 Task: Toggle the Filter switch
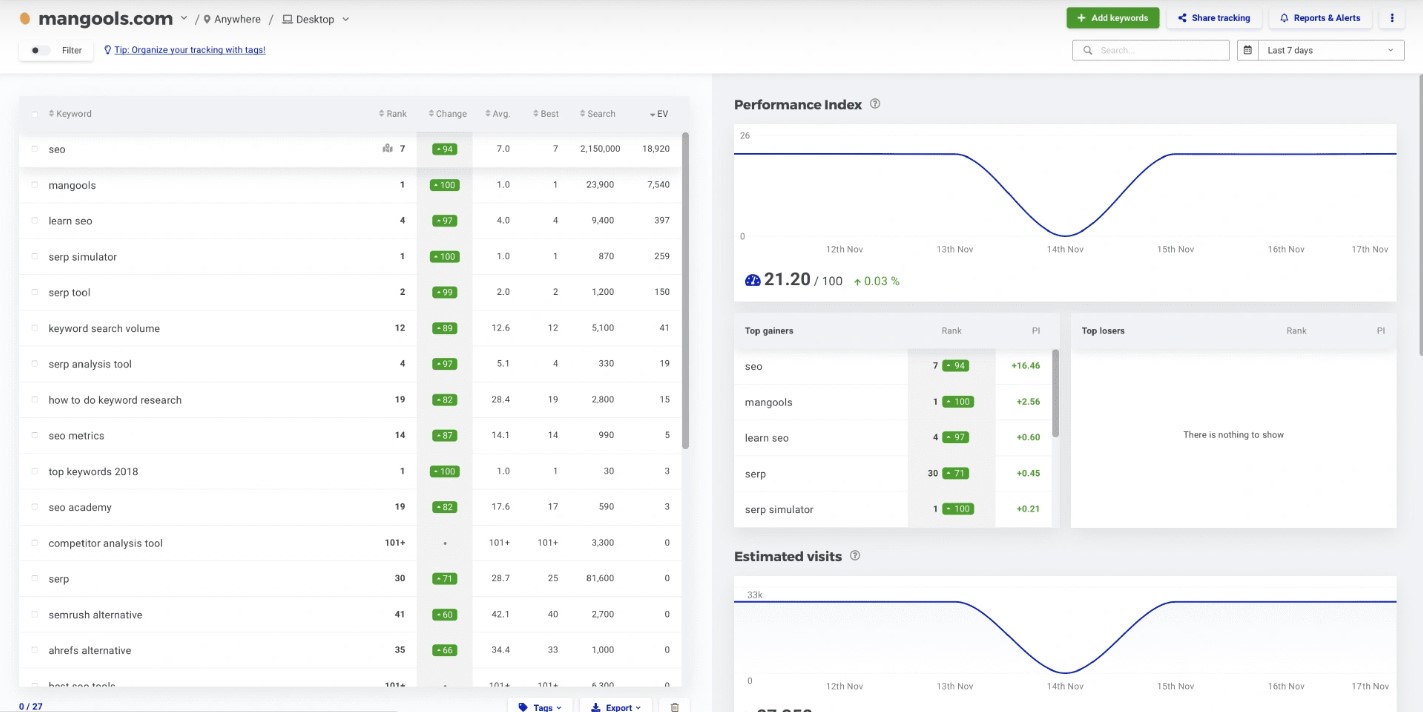tap(40, 50)
